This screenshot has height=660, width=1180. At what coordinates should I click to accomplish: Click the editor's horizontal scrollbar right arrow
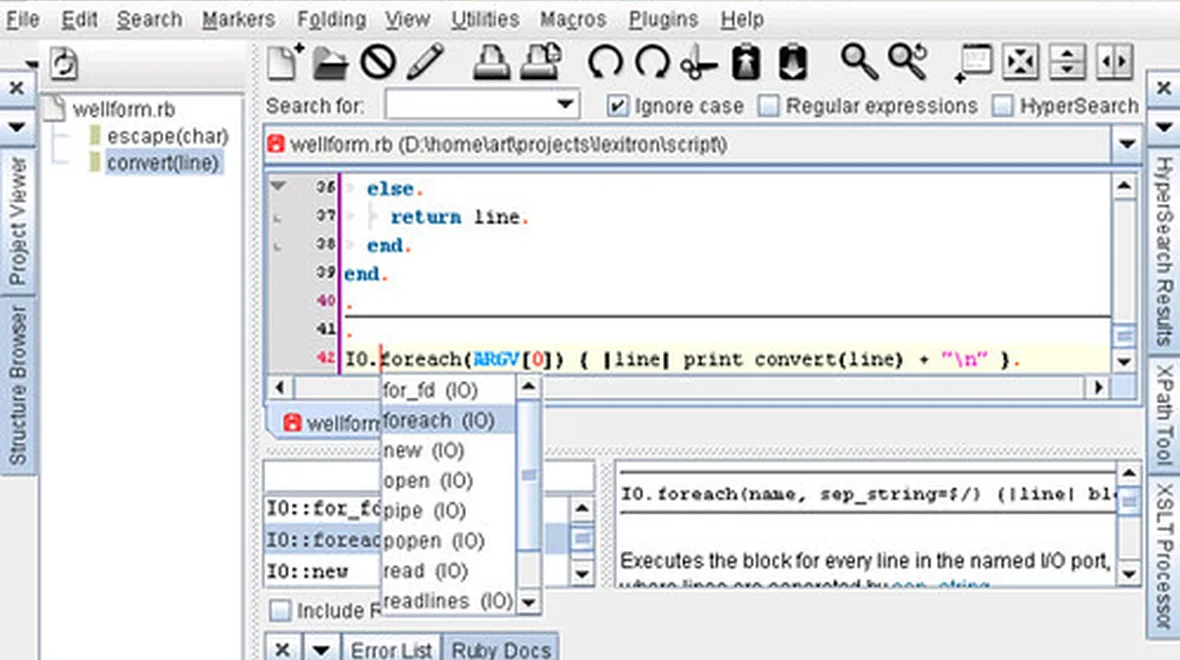point(1099,388)
